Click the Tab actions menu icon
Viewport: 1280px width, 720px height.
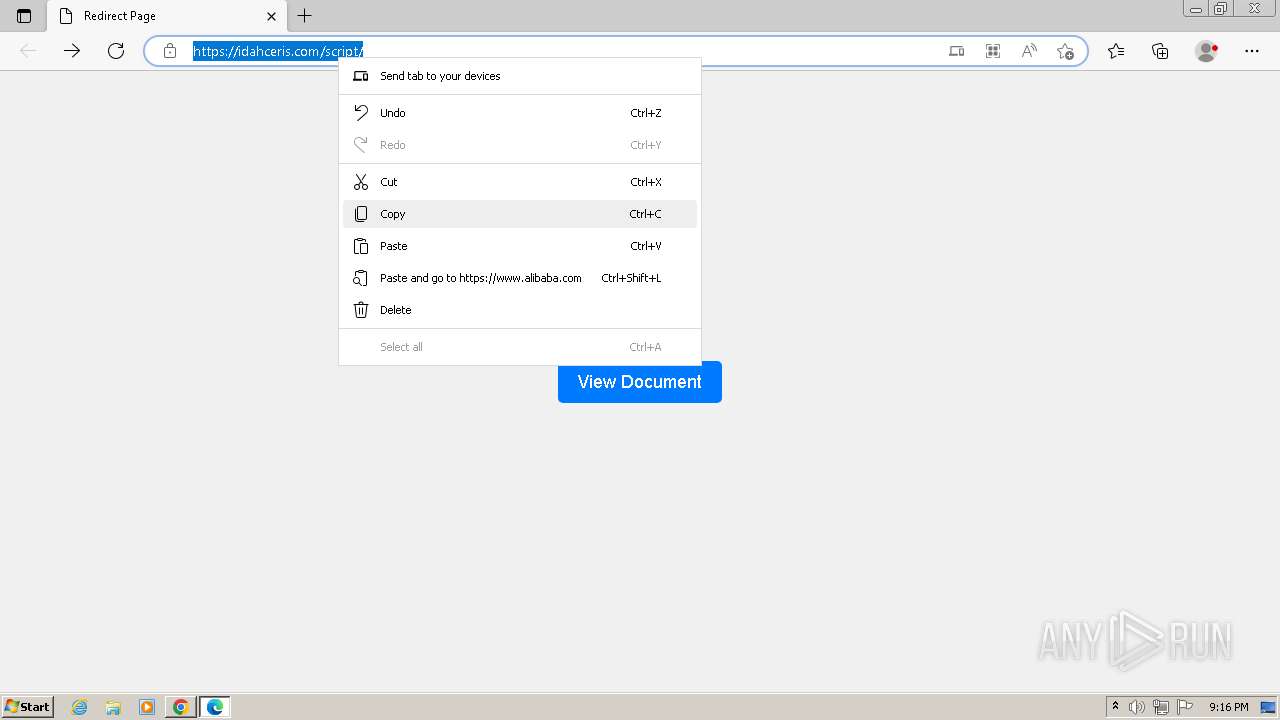tap(24, 16)
